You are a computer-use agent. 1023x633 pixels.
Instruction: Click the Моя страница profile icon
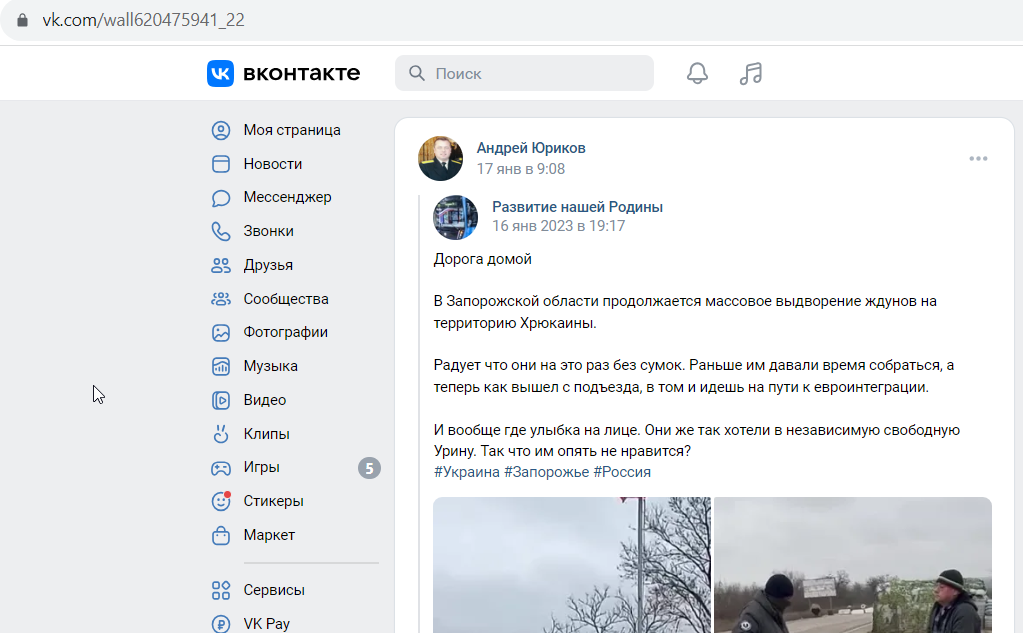coord(221,131)
